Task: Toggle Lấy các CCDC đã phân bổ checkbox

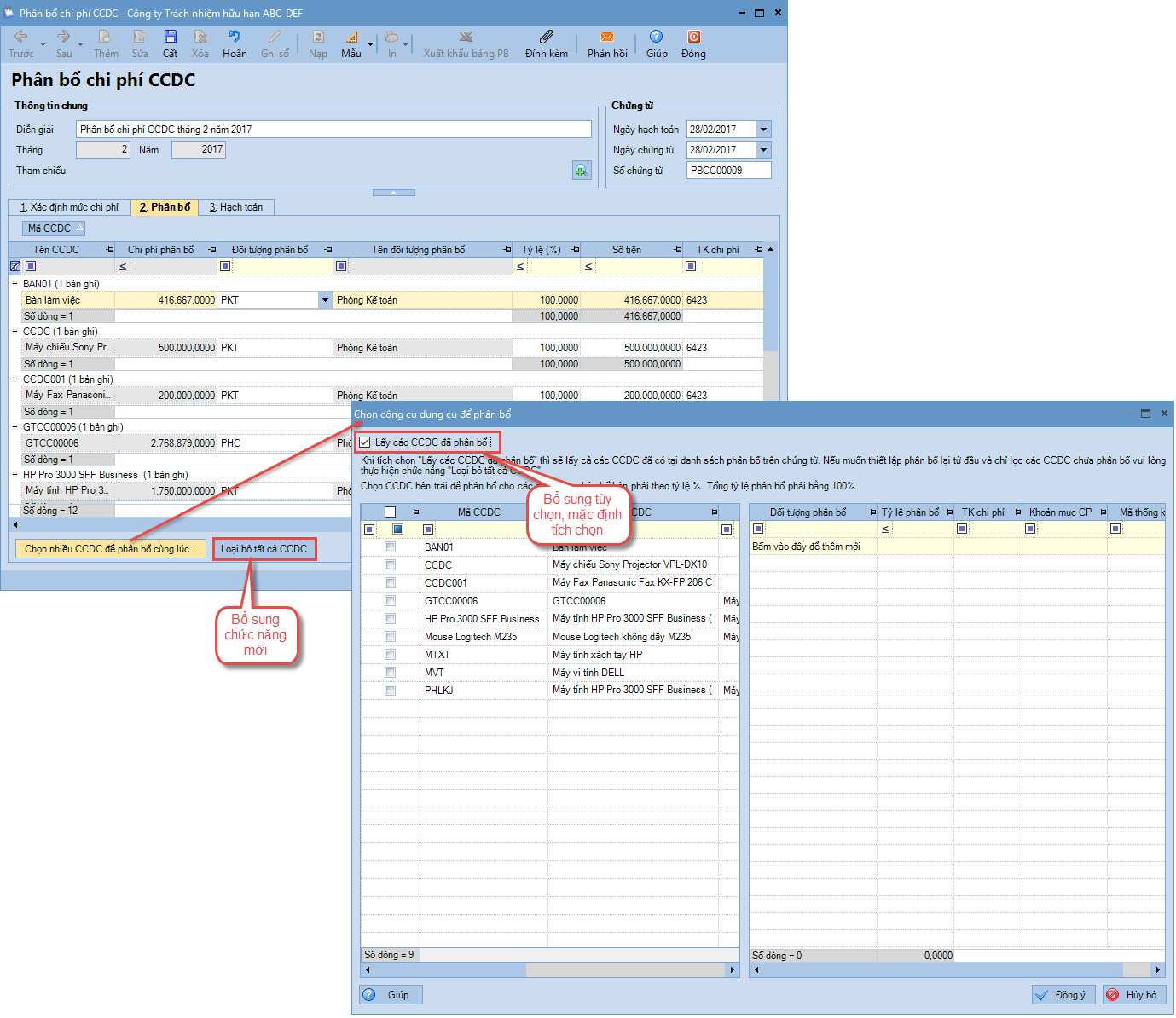Action: pos(365,442)
